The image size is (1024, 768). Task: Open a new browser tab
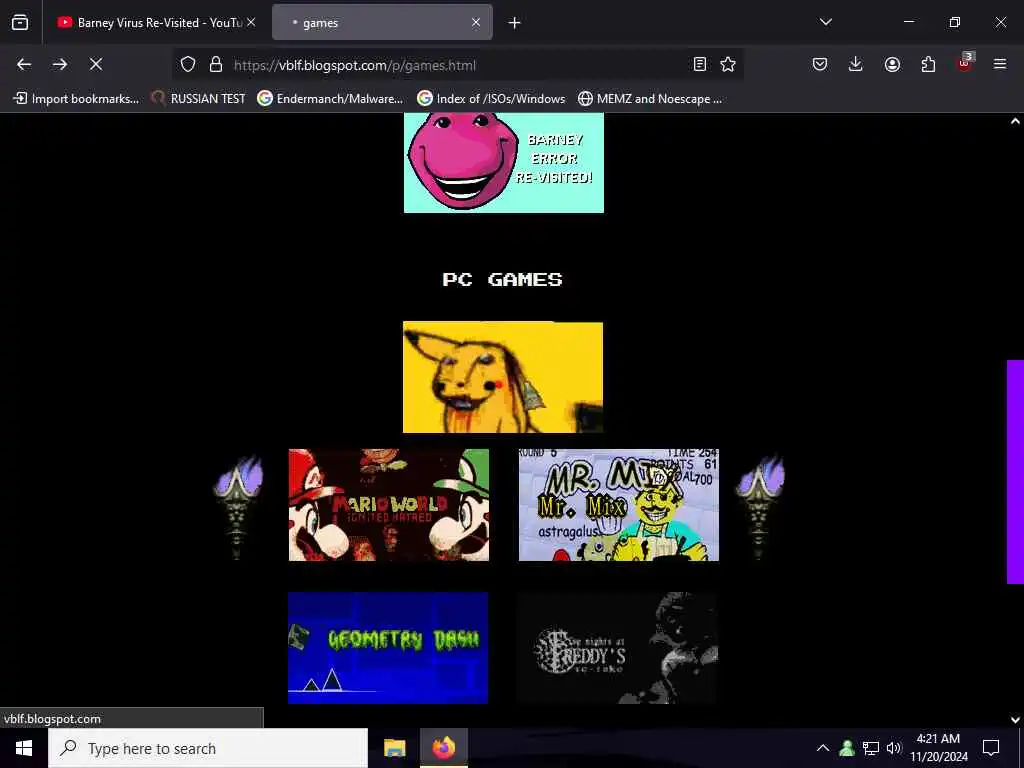click(x=515, y=23)
